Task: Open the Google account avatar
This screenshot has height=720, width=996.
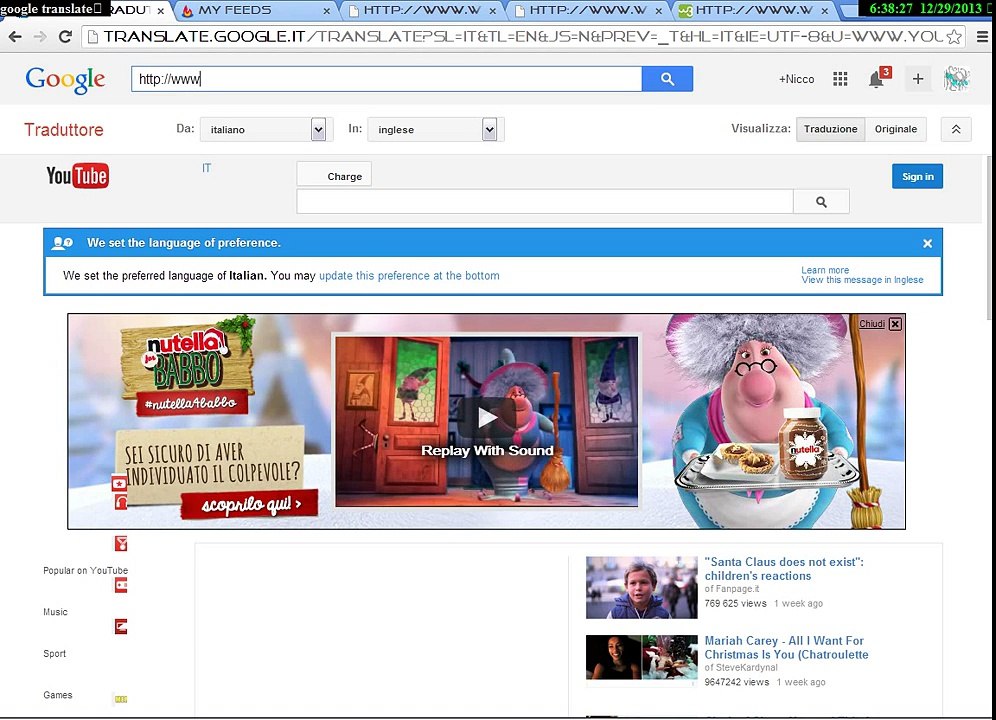Action: tap(956, 79)
